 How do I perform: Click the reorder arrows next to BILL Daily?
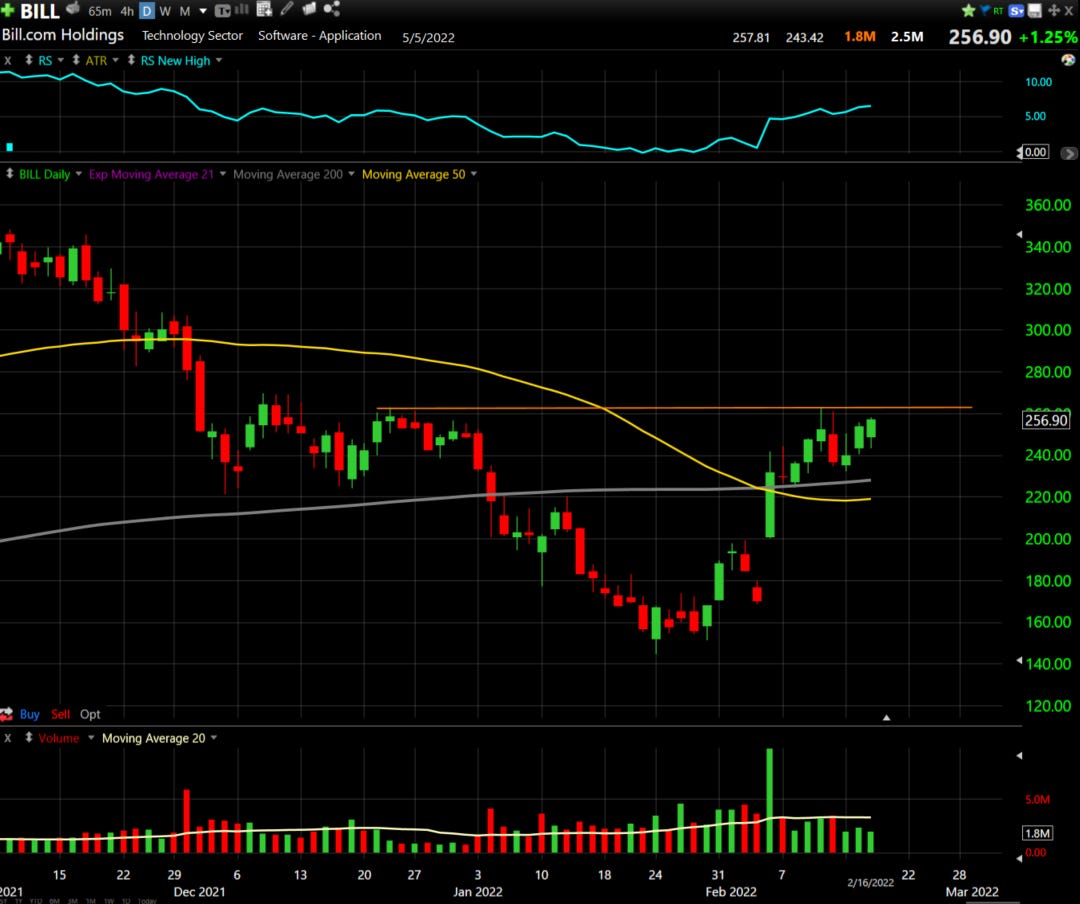pos(10,174)
